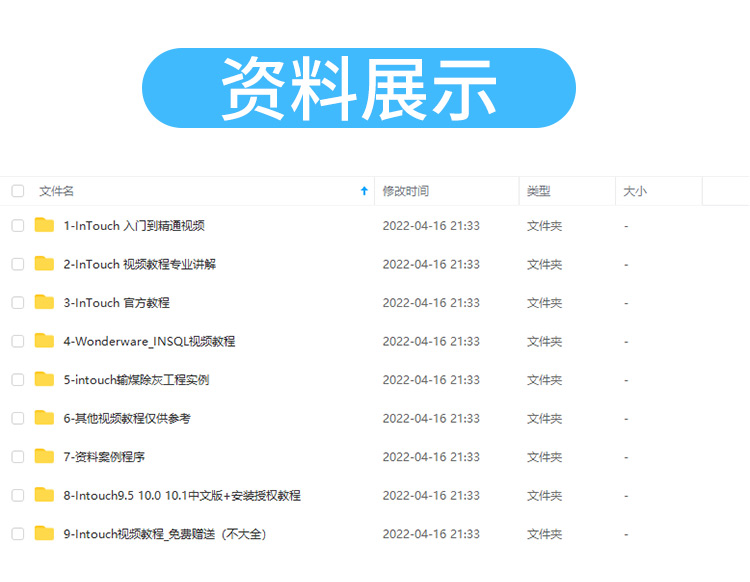
Task: Click folder icon of 8-Intouch9.5 中文版 row
Action: coord(44,494)
